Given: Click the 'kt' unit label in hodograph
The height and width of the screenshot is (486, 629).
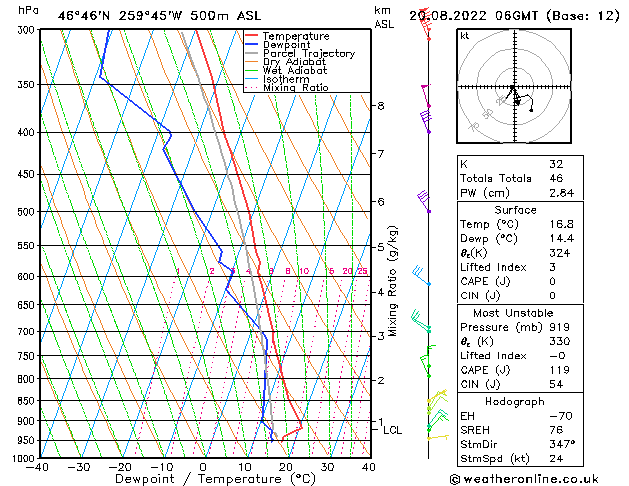Looking at the screenshot, I should 465,36.
